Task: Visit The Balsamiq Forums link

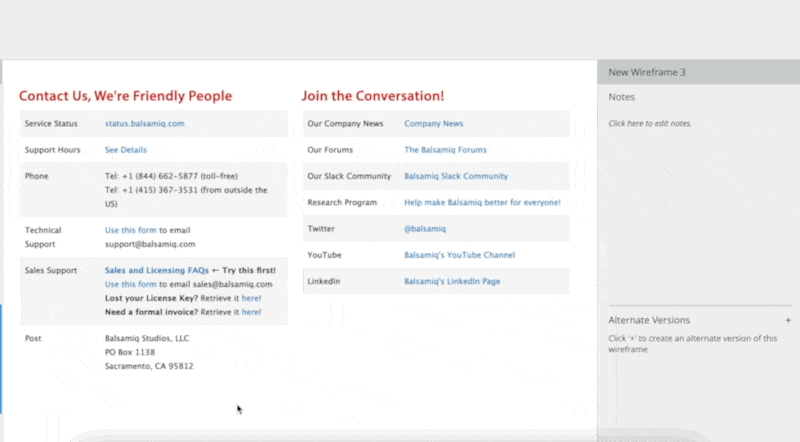Action: coord(445,150)
